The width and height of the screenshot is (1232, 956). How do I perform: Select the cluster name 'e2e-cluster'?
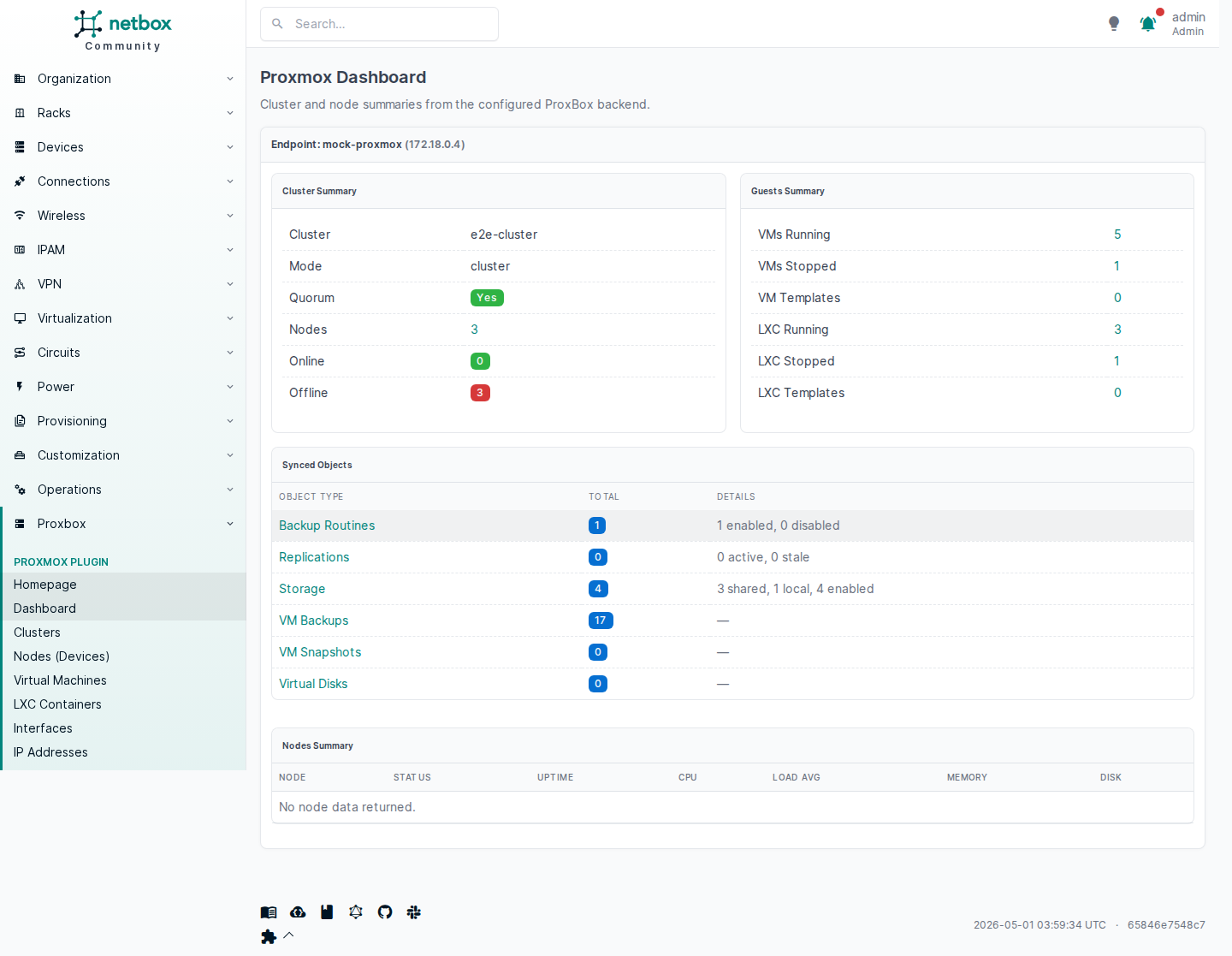(504, 235)
